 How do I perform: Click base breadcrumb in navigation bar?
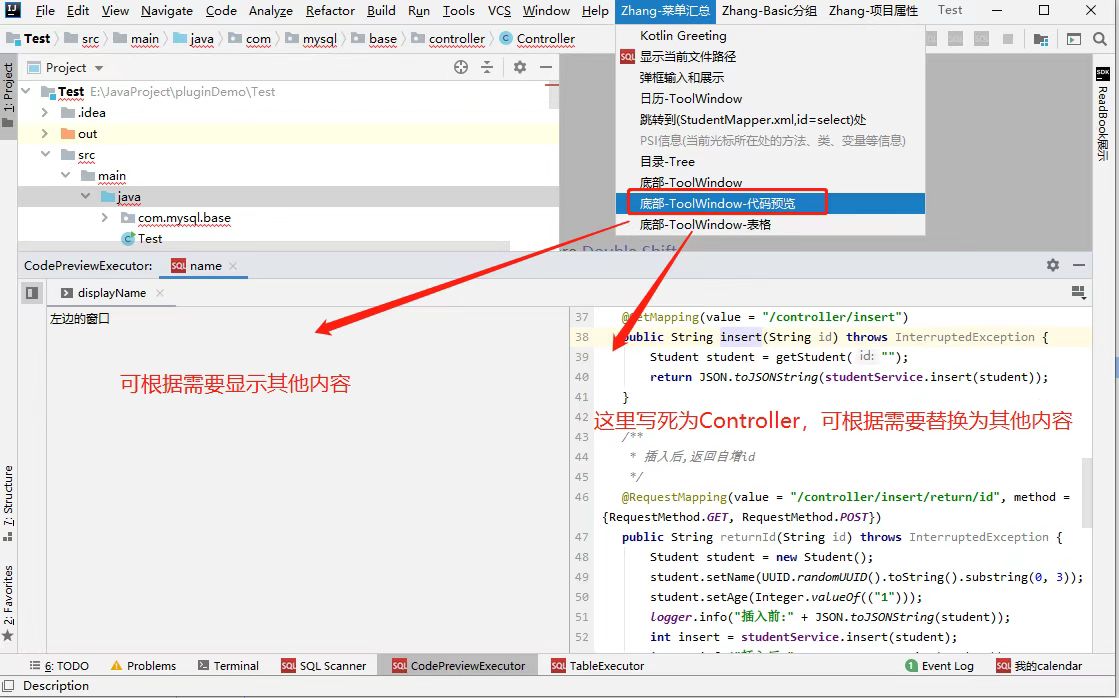pos(374,39)
